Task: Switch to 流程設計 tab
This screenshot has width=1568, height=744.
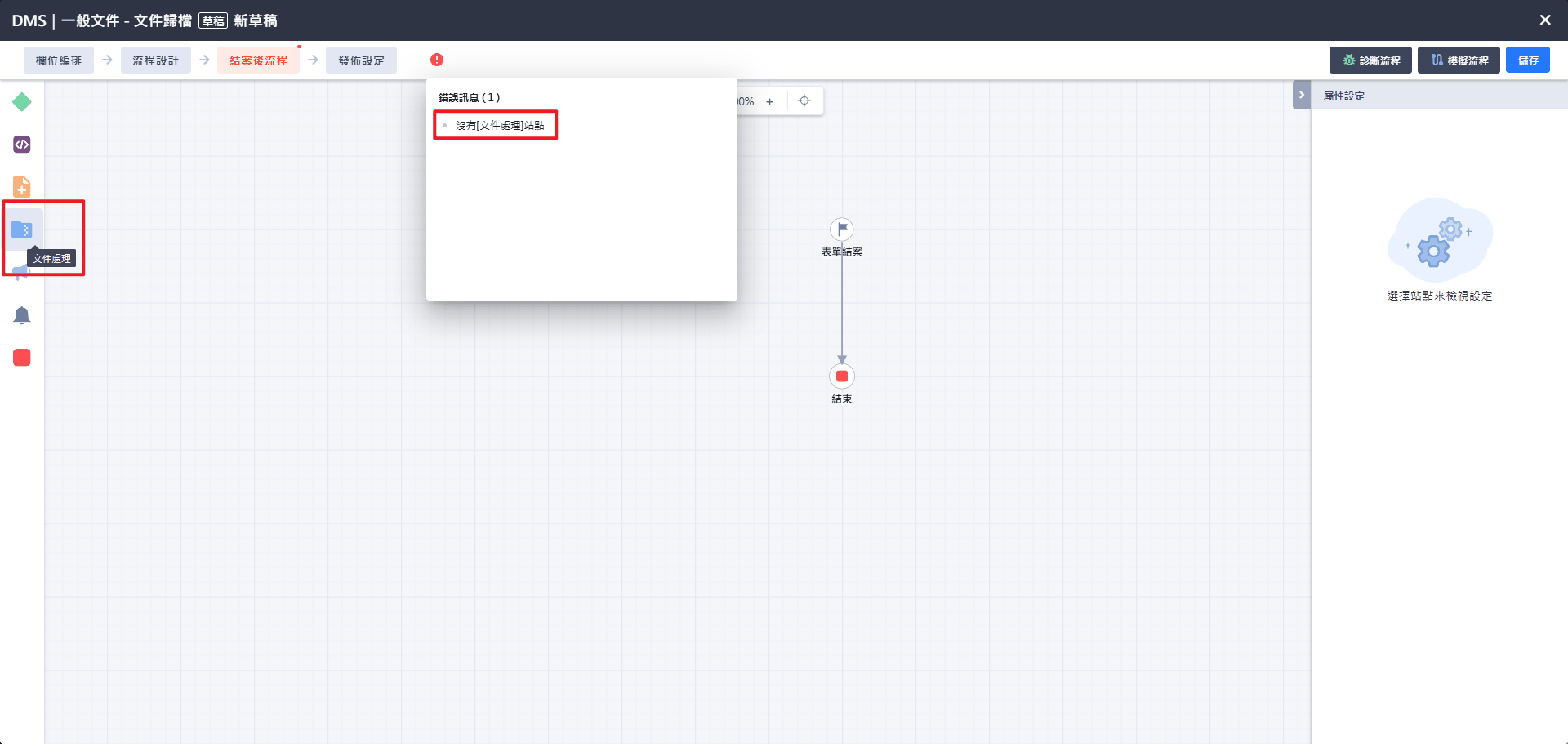Action: pyautogui.click(x=155, y=60)
